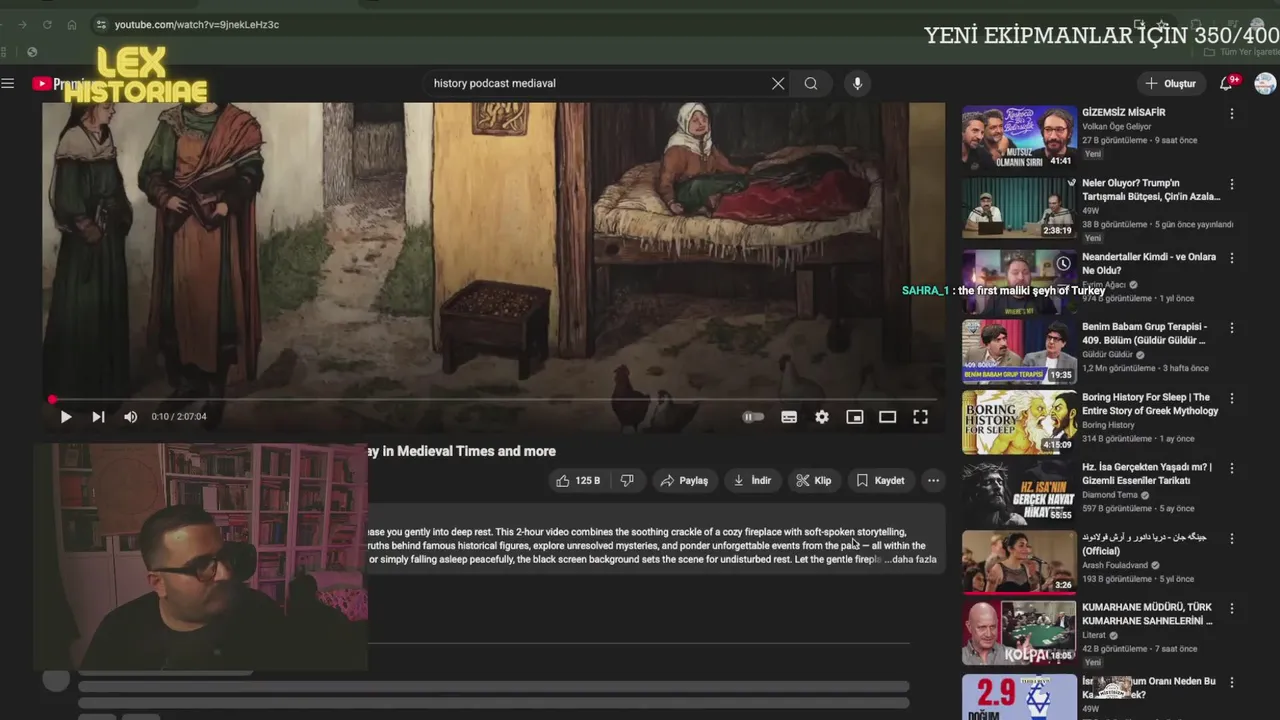The image size is (1280, 720).
Task: Open options for Hz. İsa video
Action: point(1232,468)
